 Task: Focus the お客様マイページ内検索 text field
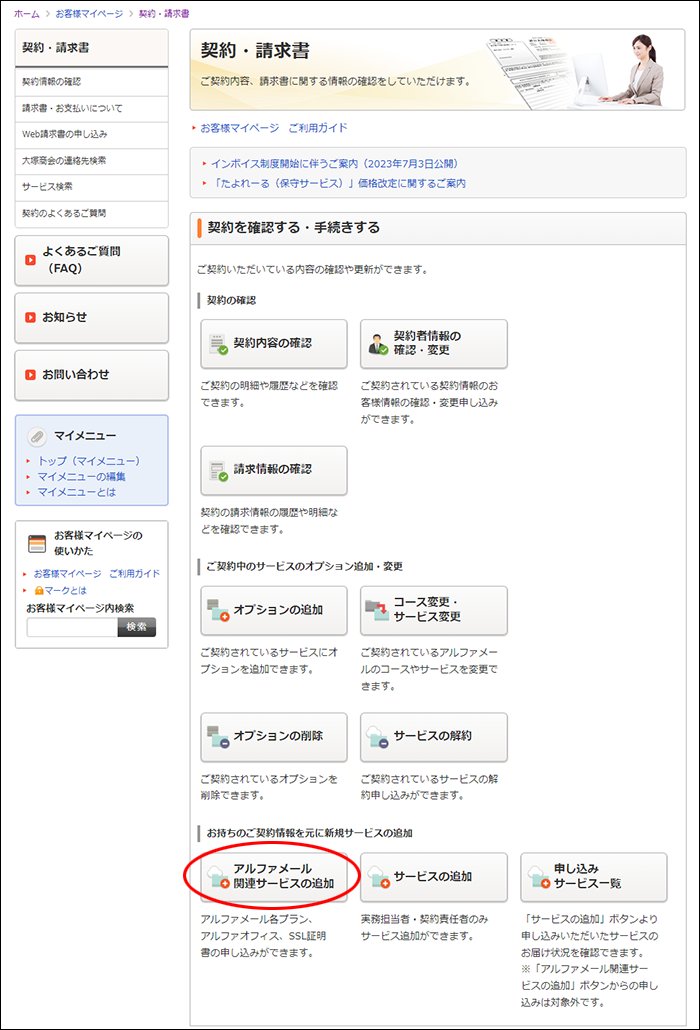point(72,627)
